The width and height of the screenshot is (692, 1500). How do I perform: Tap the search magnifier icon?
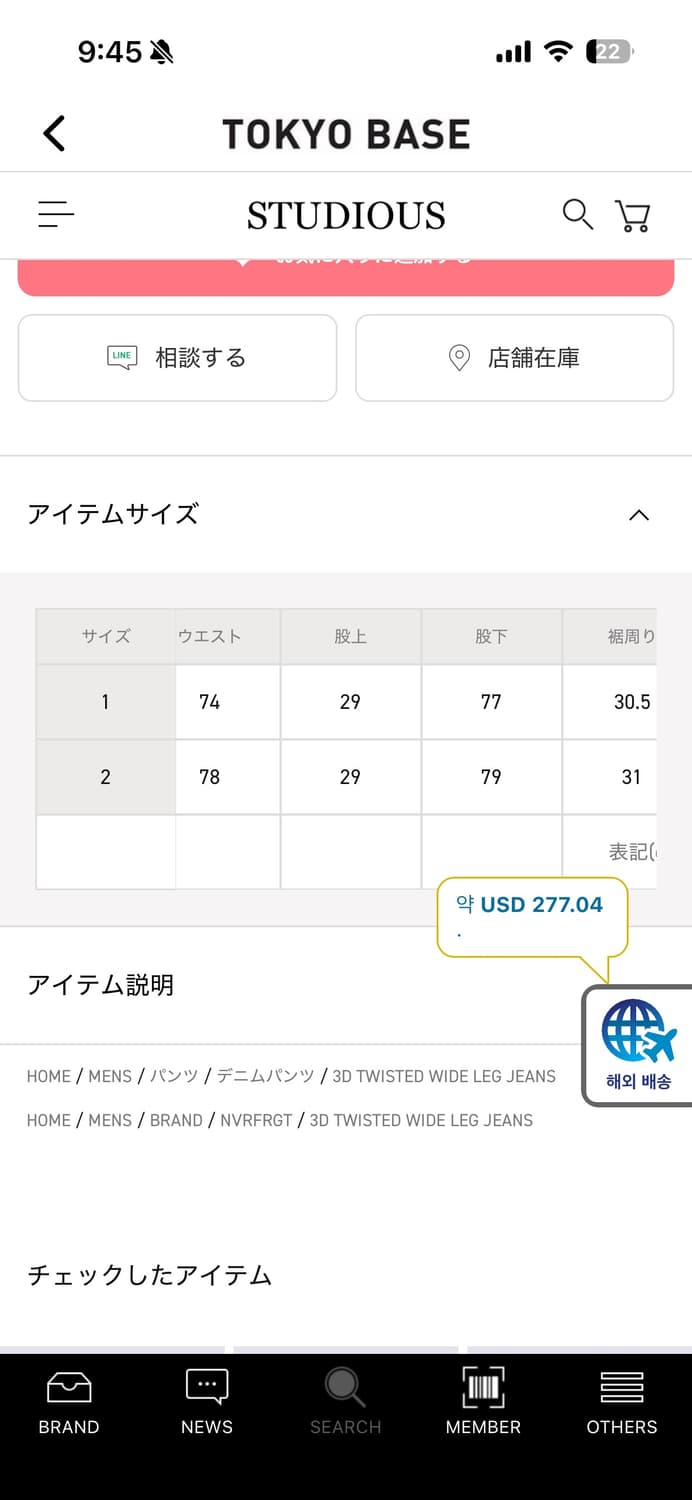577,214
